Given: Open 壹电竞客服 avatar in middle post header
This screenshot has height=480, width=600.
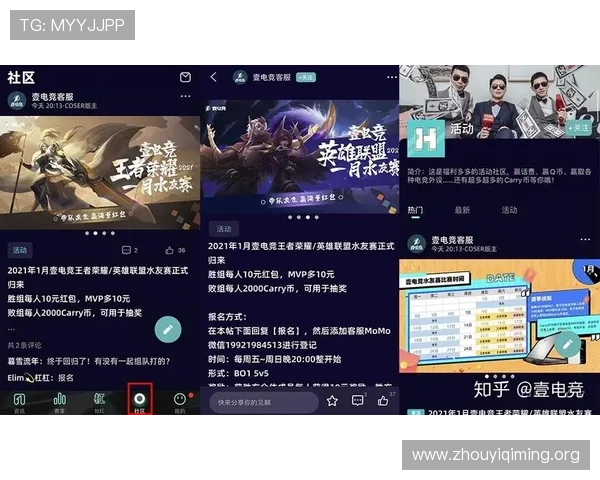Looking at the screenshot, I should 240,77.
